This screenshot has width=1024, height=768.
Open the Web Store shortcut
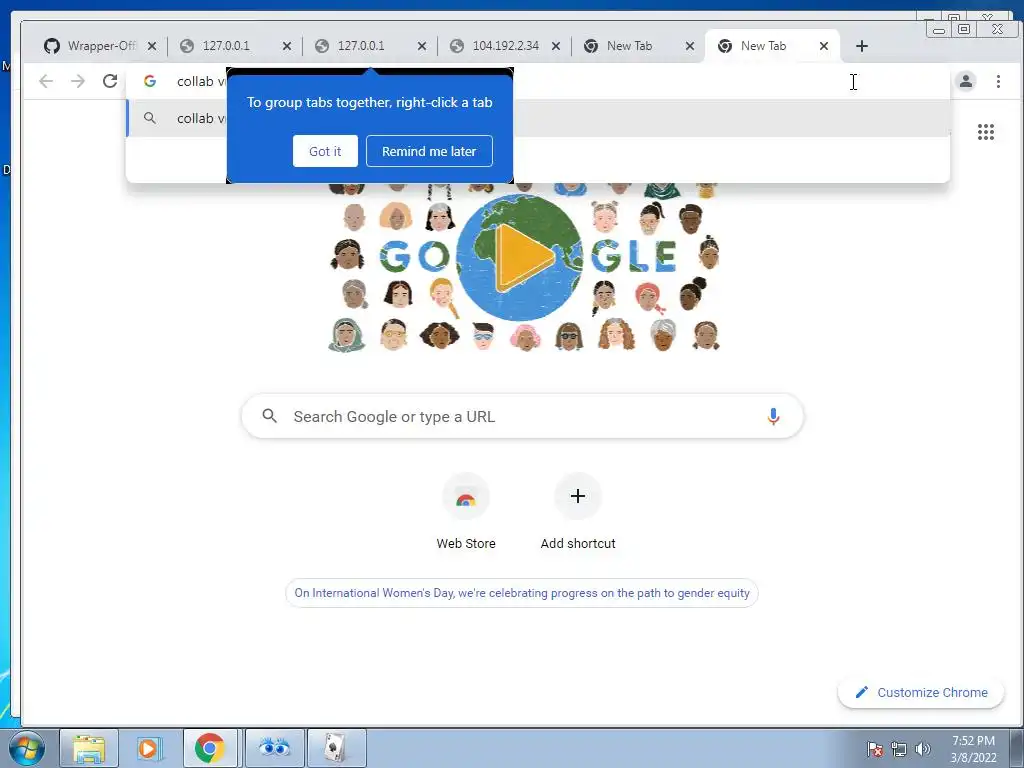pyautogui.click(x=466, y=513)
